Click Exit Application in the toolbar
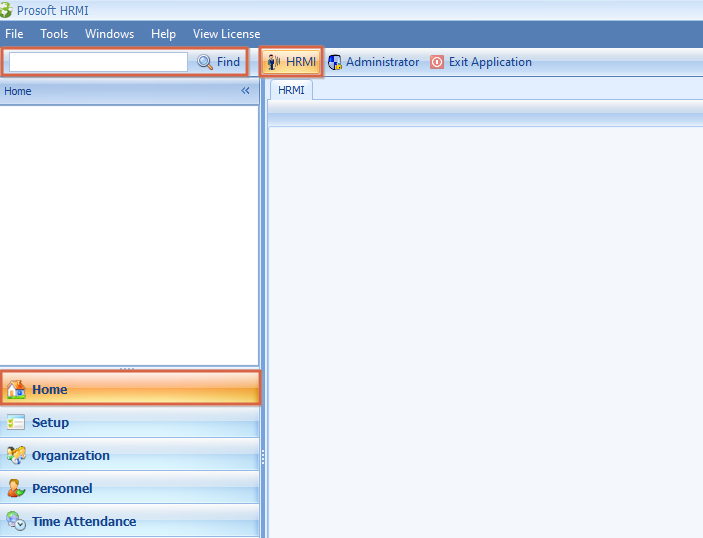This screenshot has width=703, height=538. [x=481, y=62]
